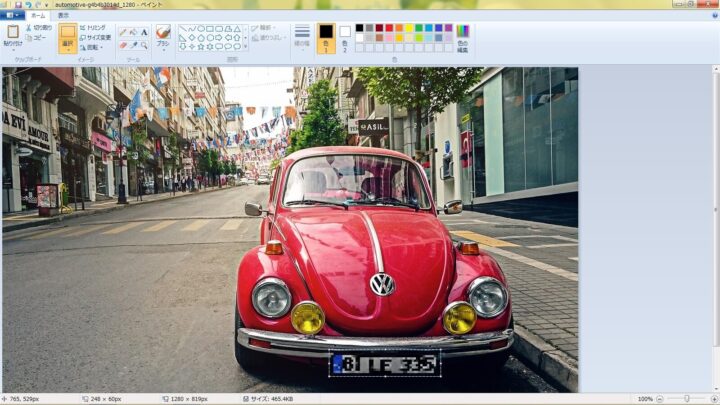Pick the pink color swatch
This screenshot has height=405, width=720.
click(389, 38)
